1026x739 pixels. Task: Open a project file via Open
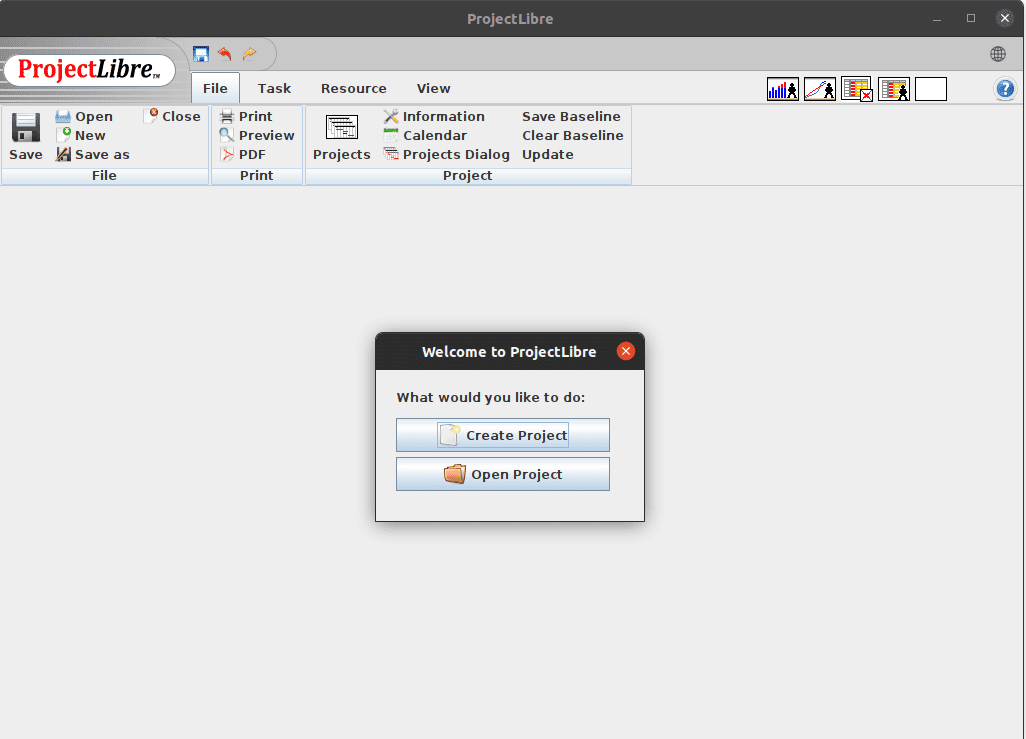[84, 117]
